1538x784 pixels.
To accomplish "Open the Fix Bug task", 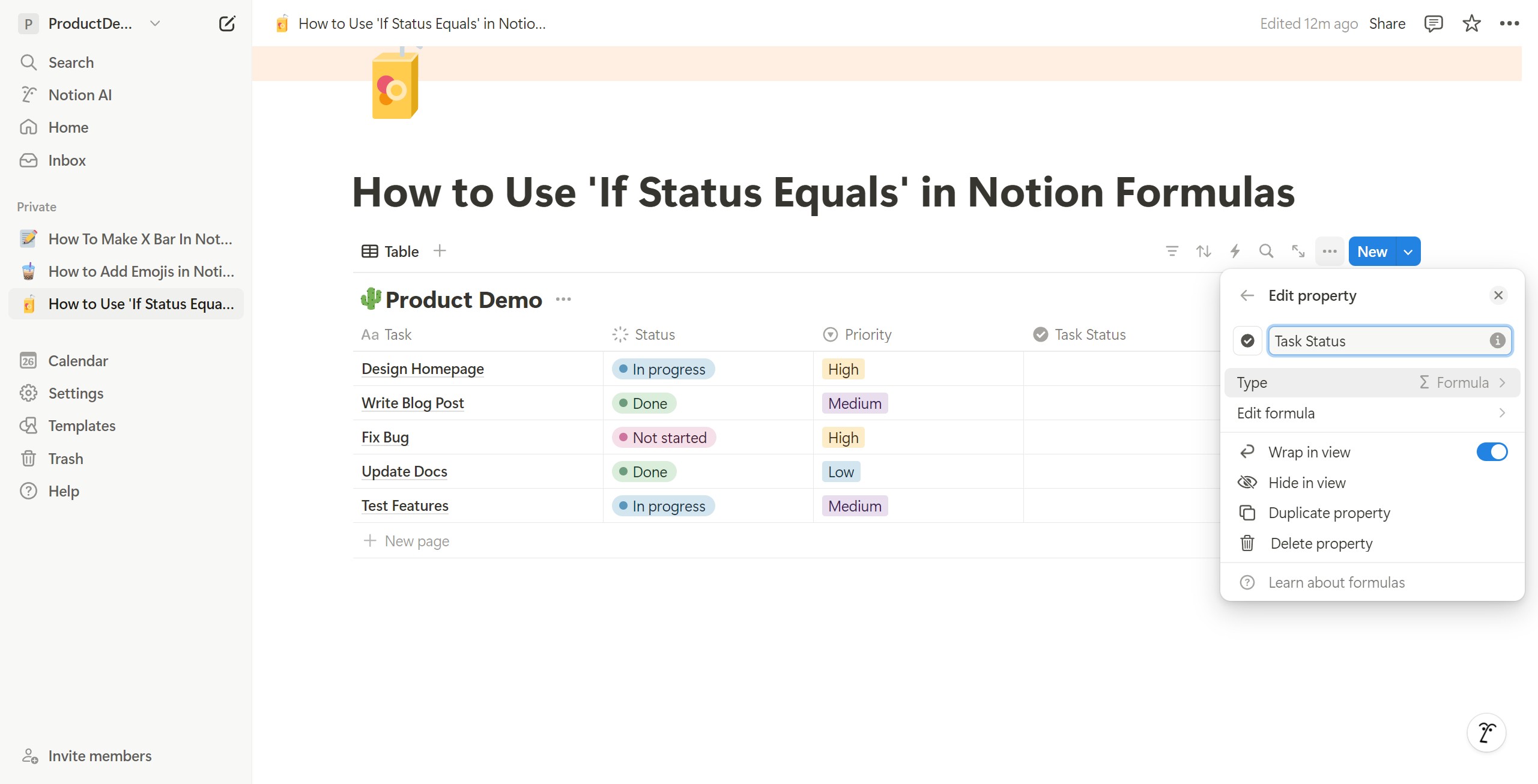I will [x=385, y=437].
